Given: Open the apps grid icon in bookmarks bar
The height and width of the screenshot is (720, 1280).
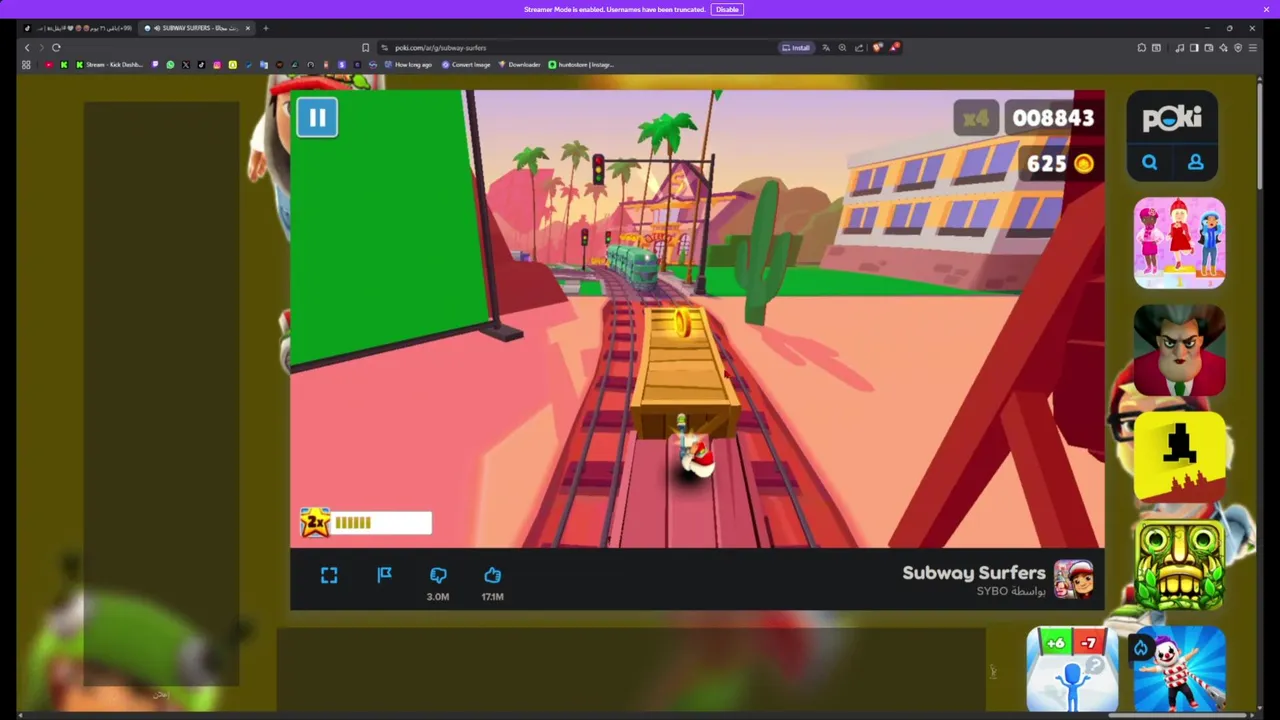Looking at the screenshot, I should [x=26, y=65].
